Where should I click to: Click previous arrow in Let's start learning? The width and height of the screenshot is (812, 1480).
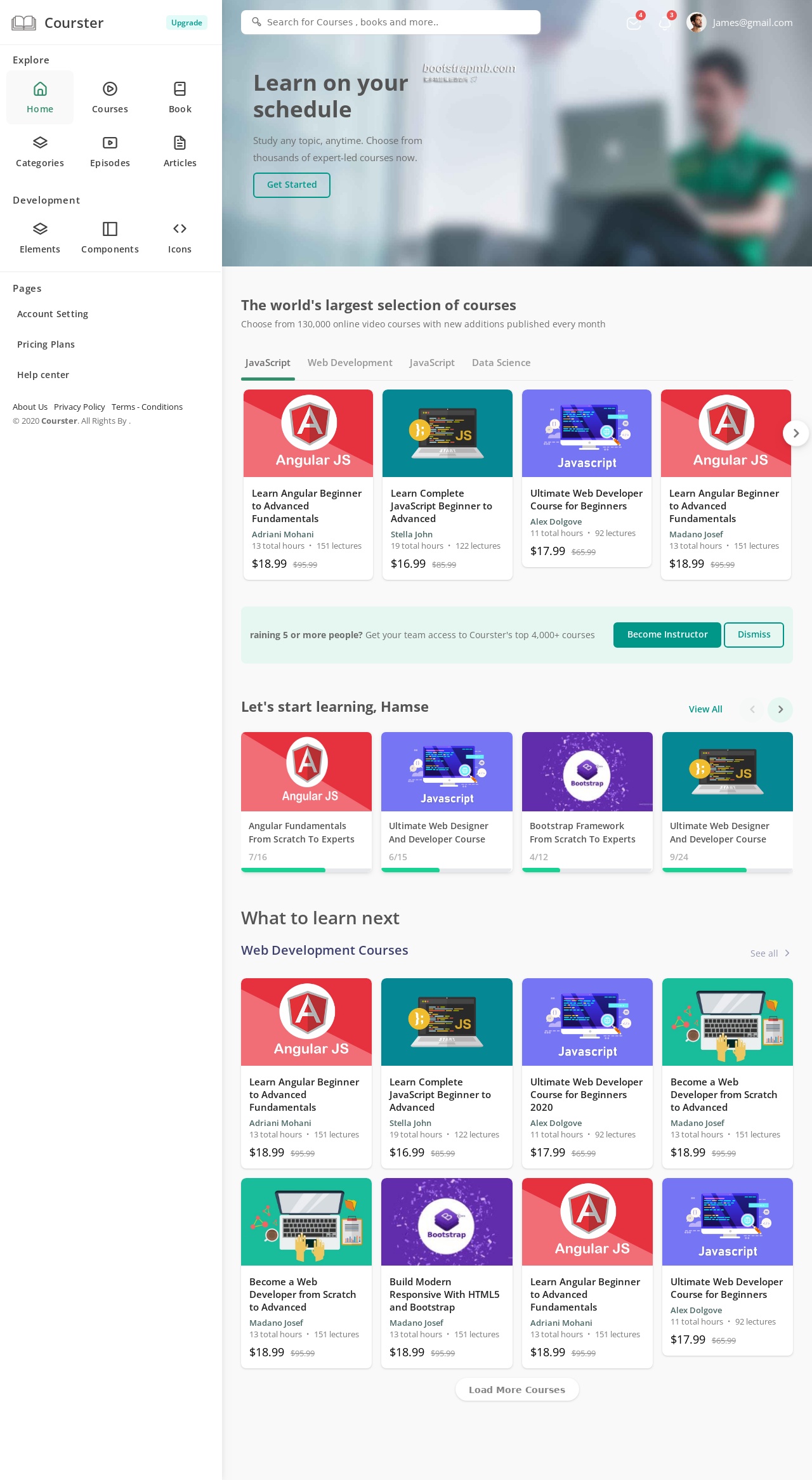752,709
